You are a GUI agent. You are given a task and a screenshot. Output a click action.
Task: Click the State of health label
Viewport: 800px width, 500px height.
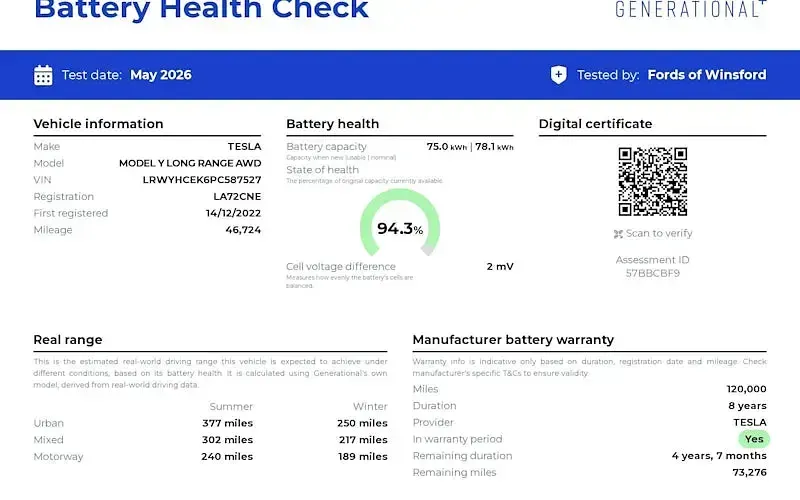322,170
